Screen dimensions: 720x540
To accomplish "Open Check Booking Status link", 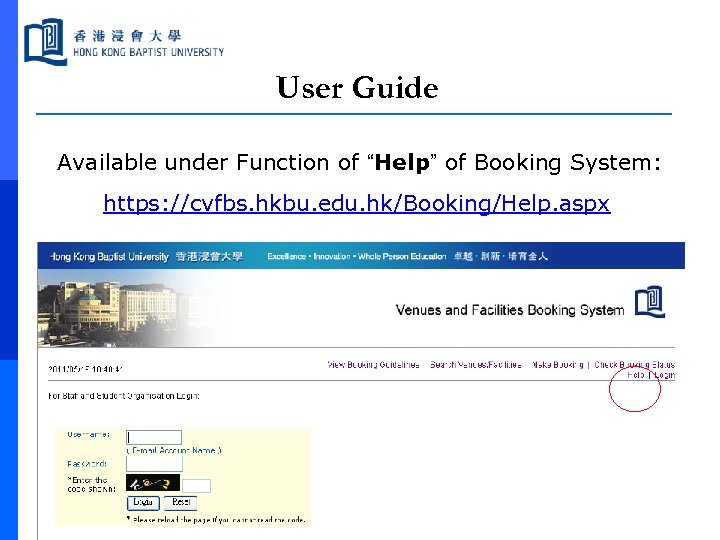I will (x=635, y=365).
